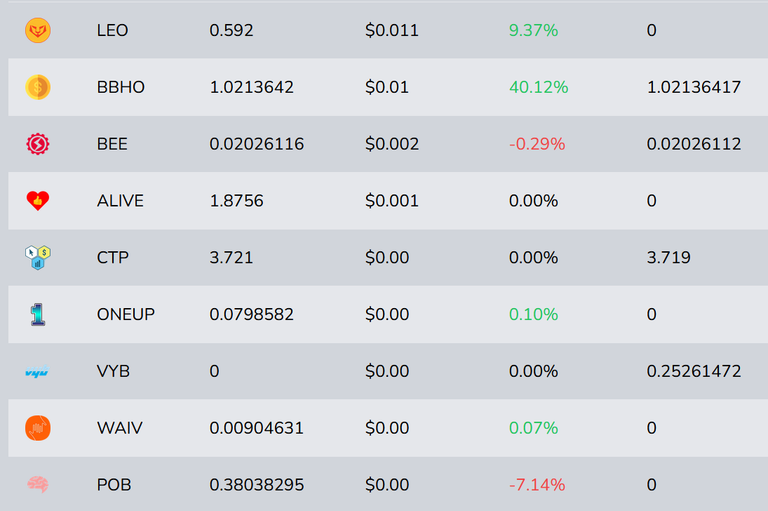The image size is (768, 511).
Task: Click WAIV balance 0.00904631
Action: click(257, 428)
